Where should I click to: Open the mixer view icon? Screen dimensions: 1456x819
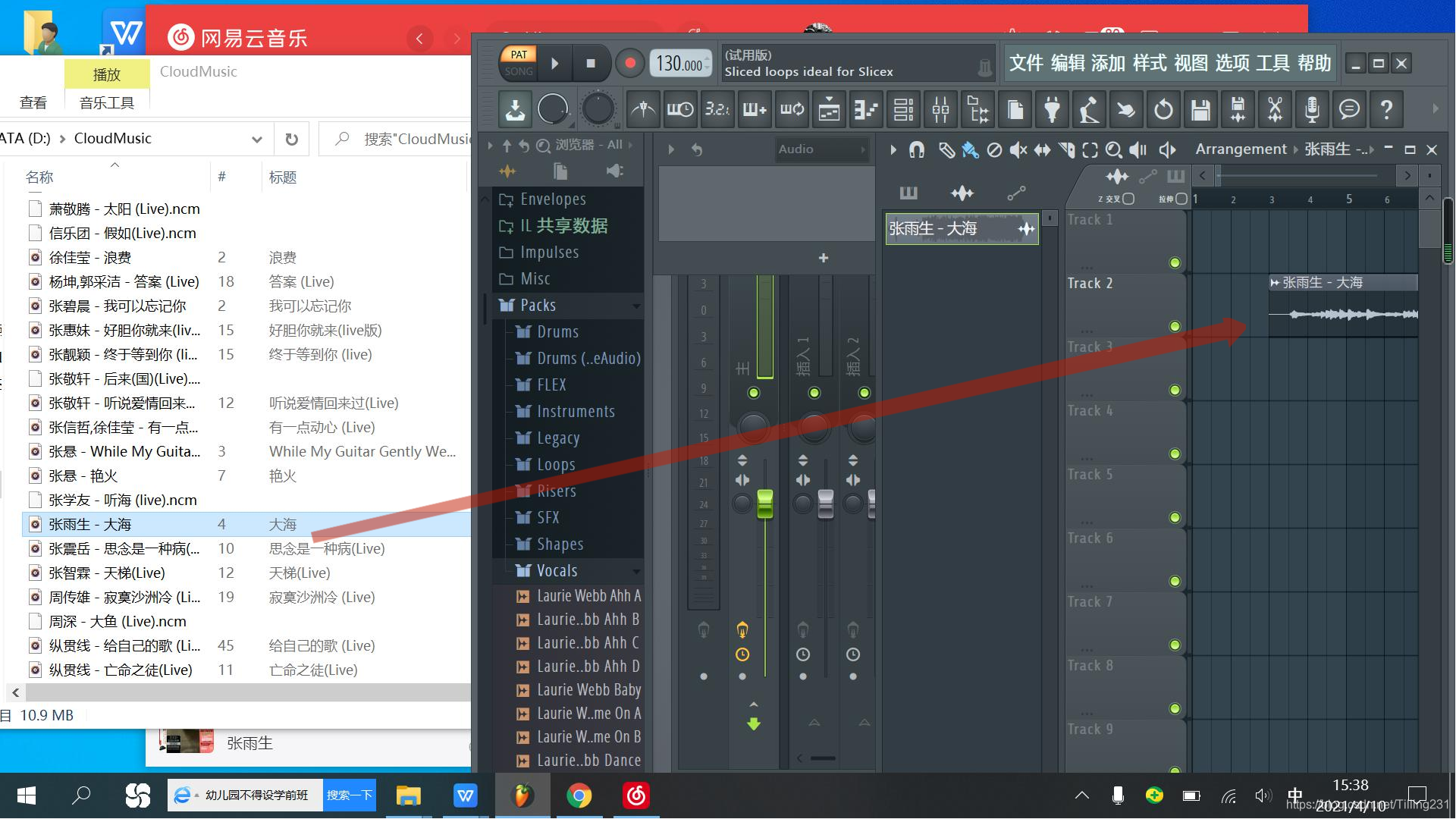click(940, 110)
